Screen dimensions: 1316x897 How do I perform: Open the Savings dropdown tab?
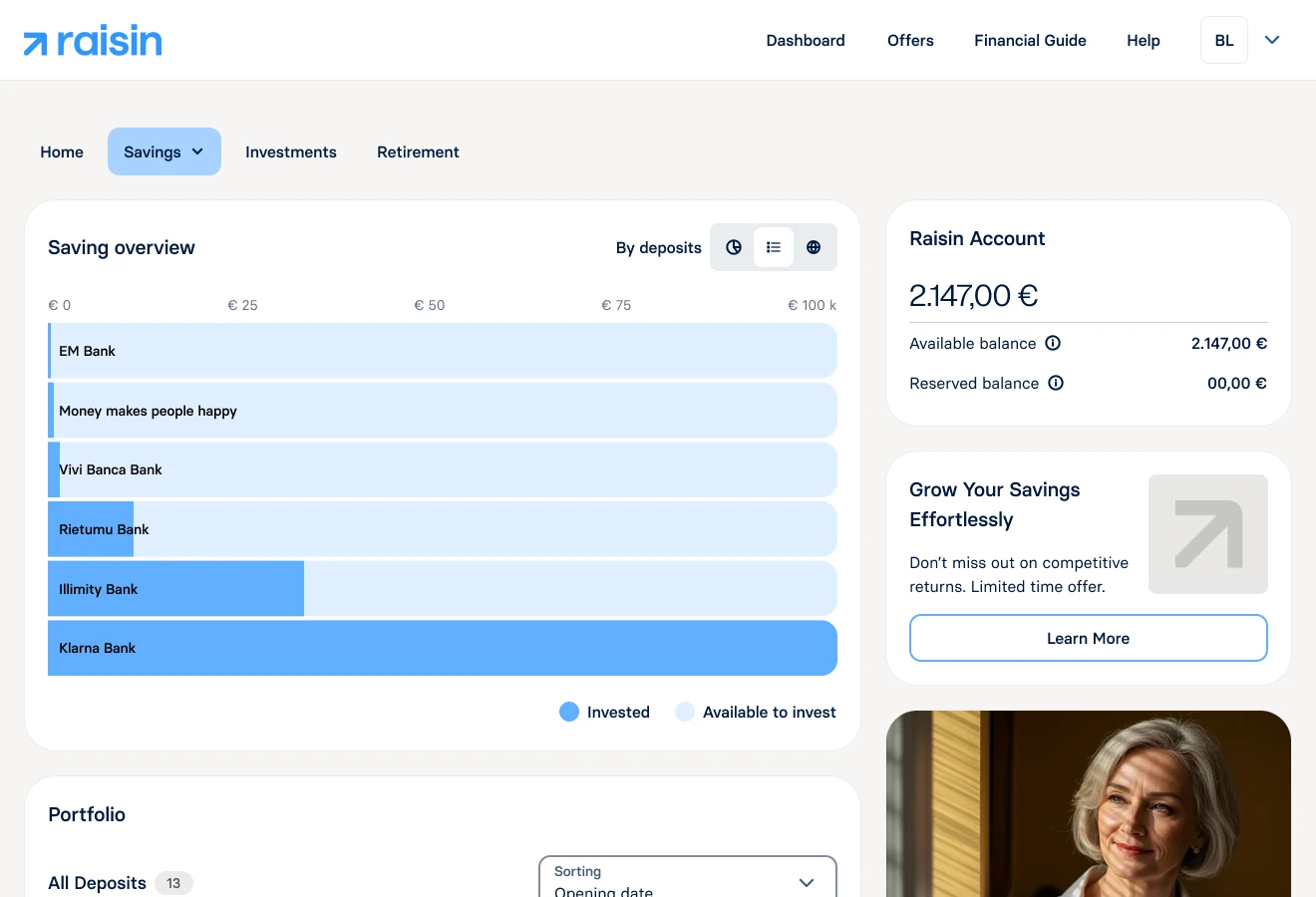pyautogui.click(x=164, y=151)
